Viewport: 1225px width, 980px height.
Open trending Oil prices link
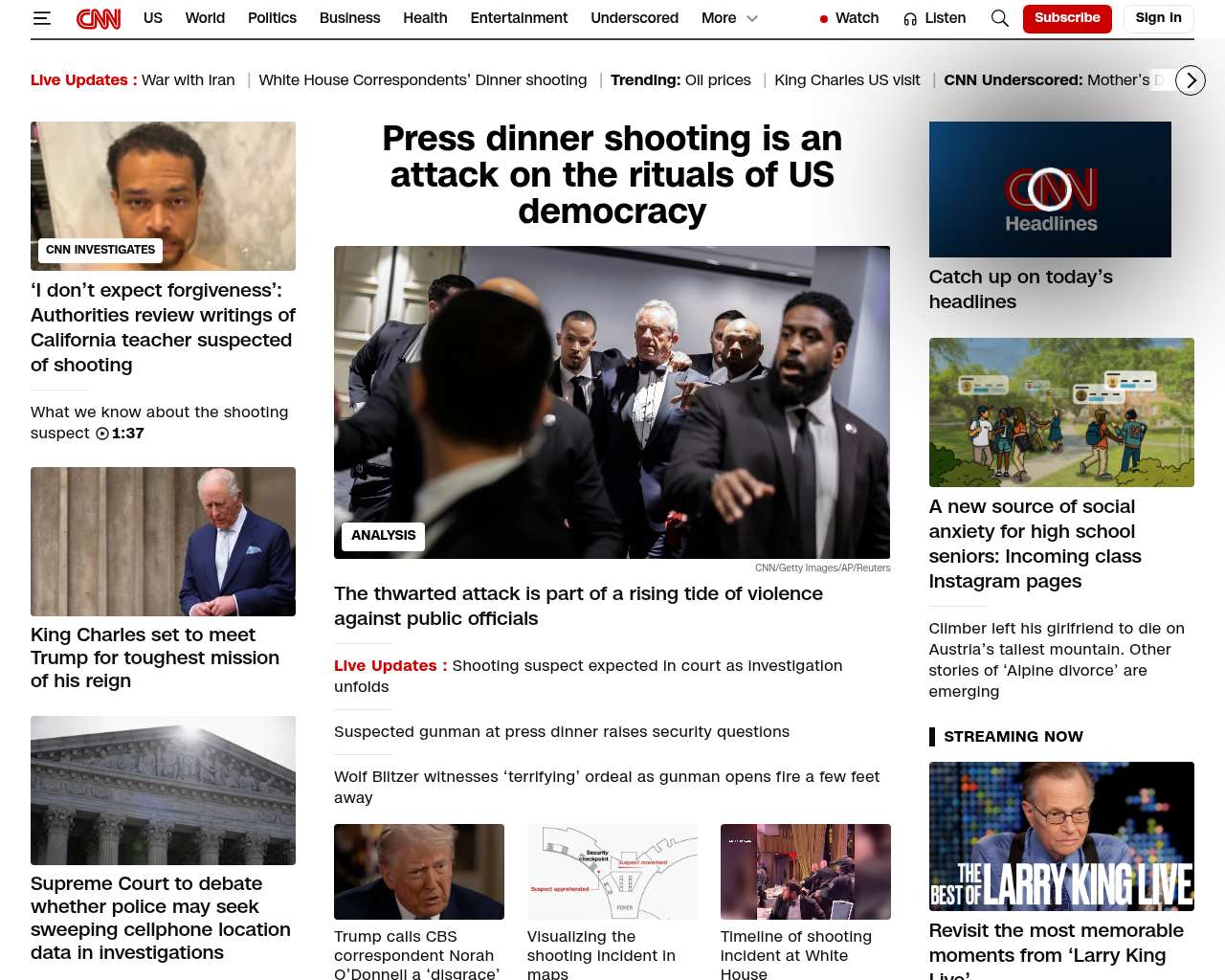tap(717, 80)
